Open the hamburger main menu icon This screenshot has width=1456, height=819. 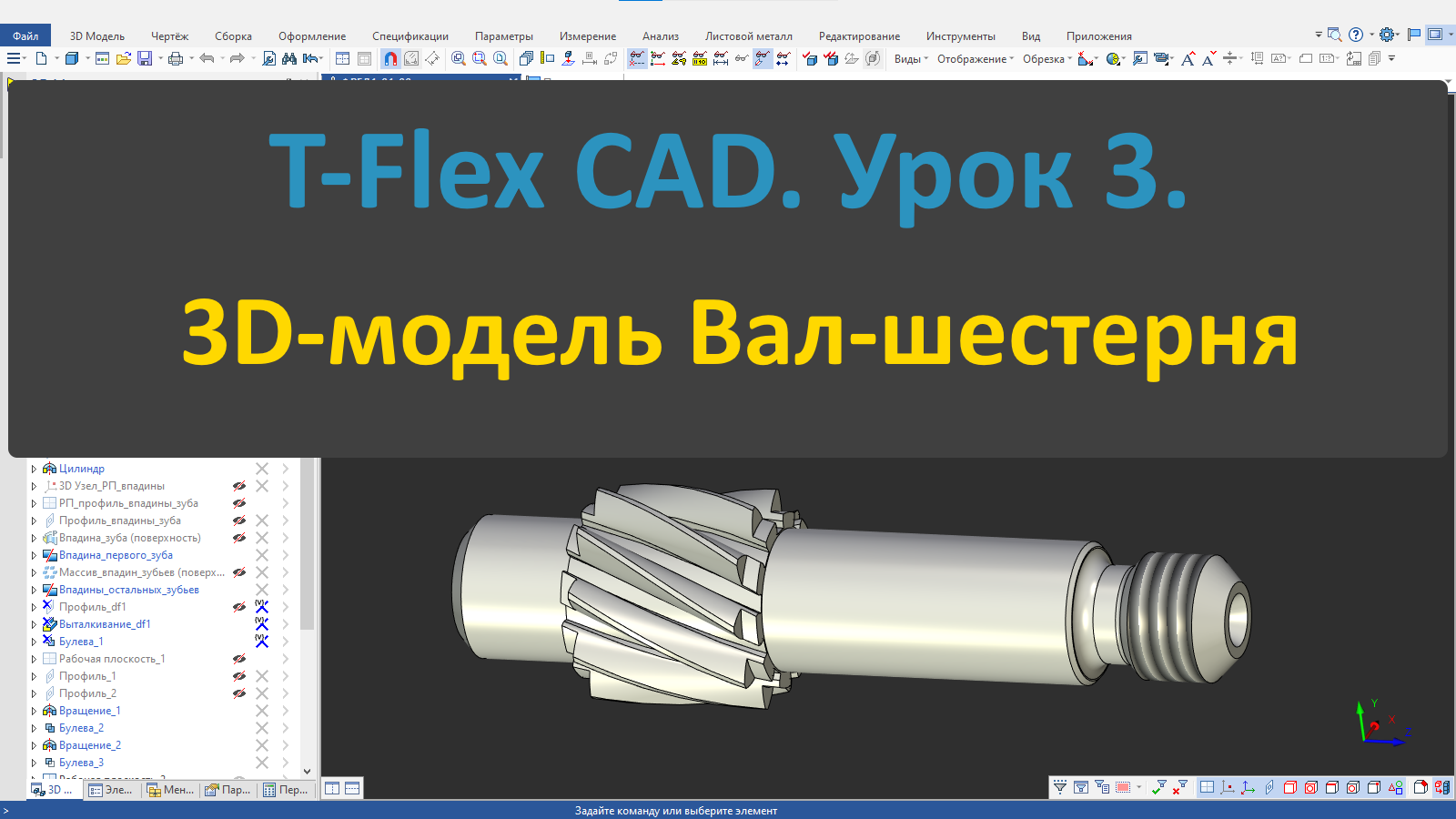pyautogui.click(x=14, y=58)
